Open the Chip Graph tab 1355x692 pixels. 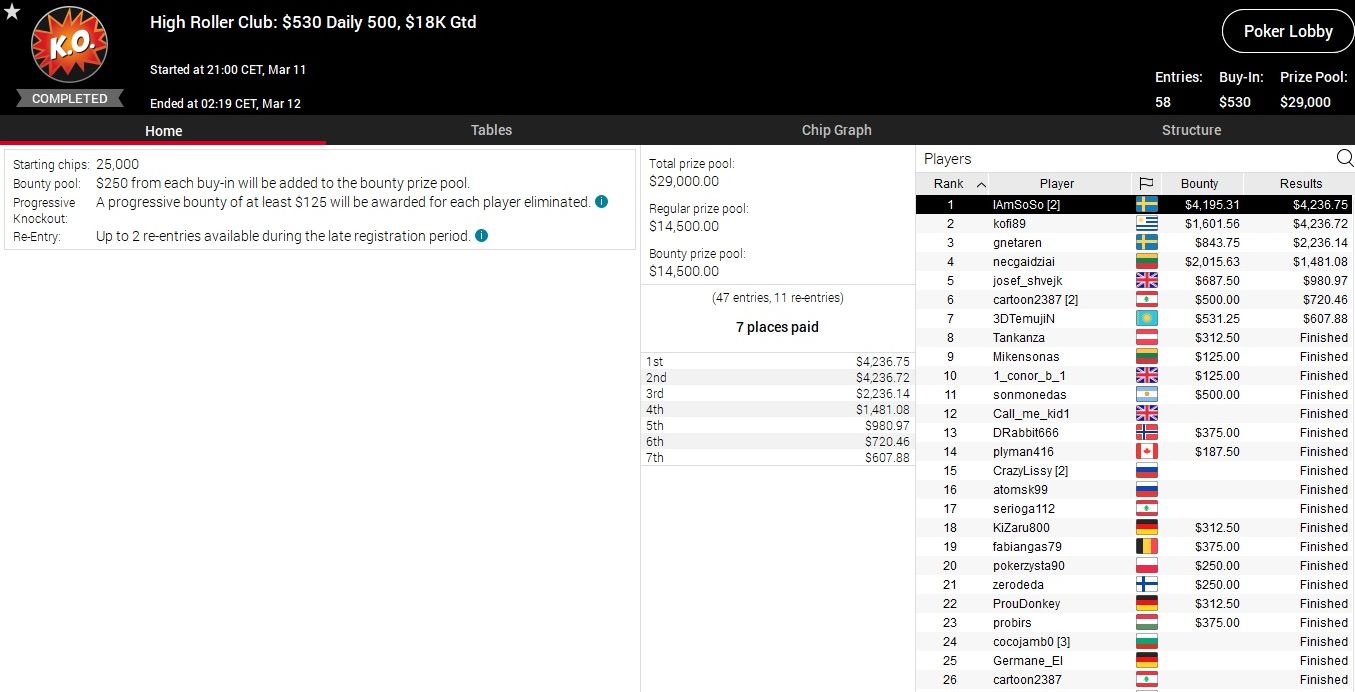point(836,130)
